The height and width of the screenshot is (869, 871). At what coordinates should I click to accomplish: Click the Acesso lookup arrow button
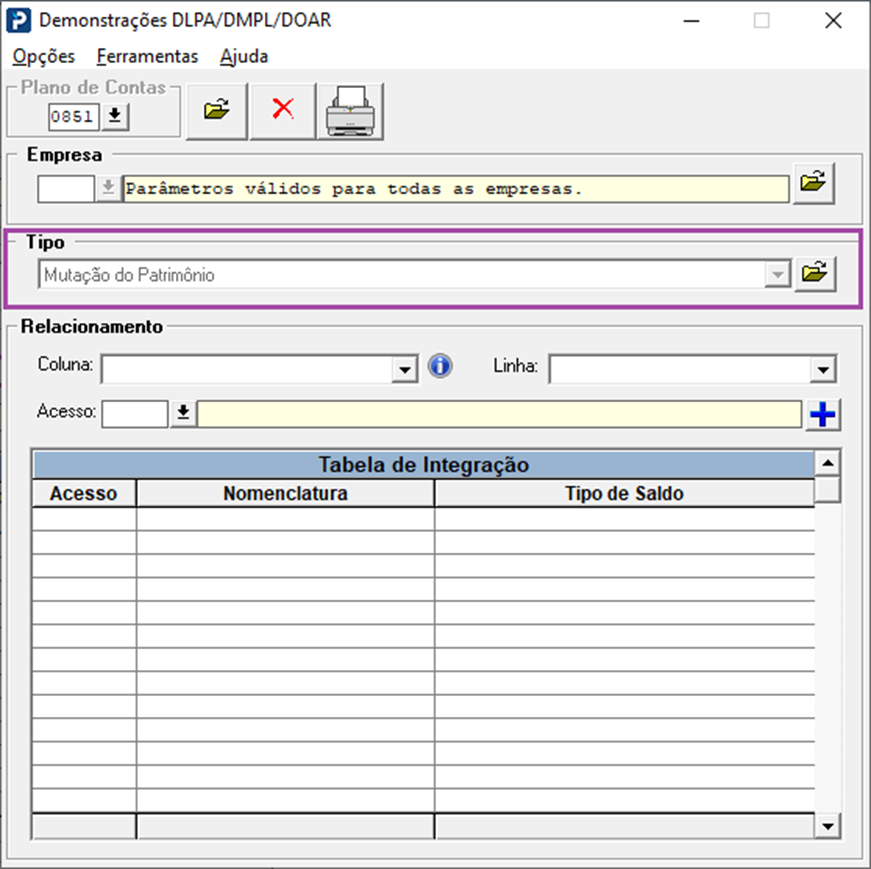coord(183,413)
